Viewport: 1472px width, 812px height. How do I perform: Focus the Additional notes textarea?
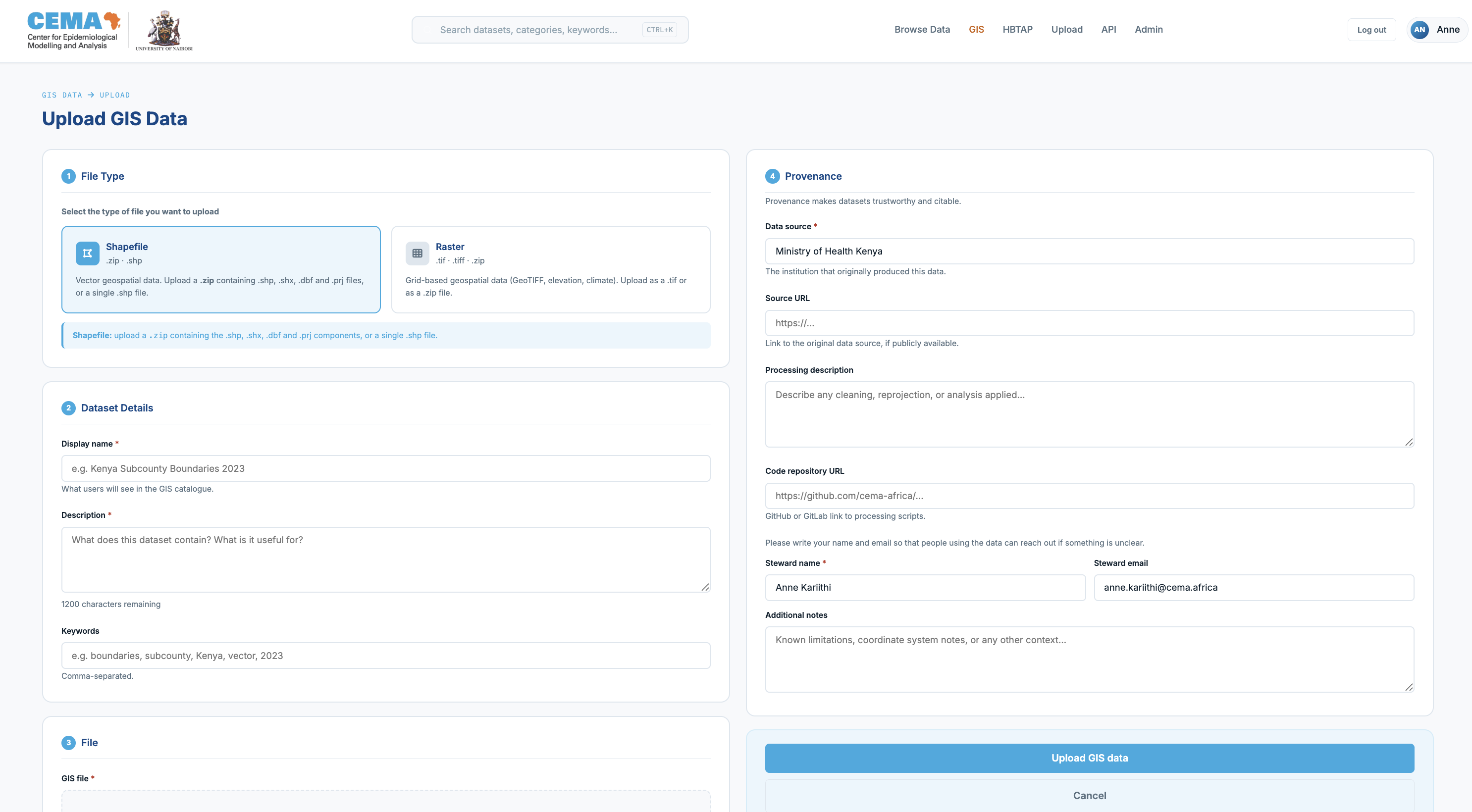(1089, 660)
